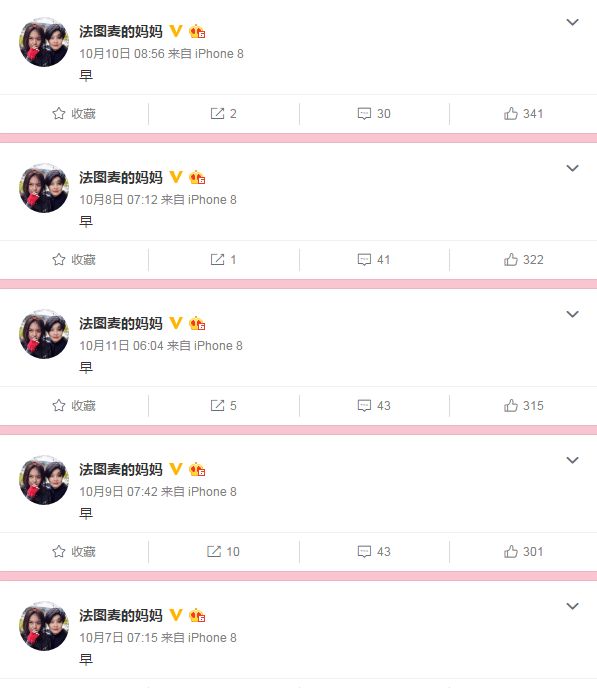Expand the options chevron on the 10月8日 post
Screen dimensions: 597x688
[572, 168]
